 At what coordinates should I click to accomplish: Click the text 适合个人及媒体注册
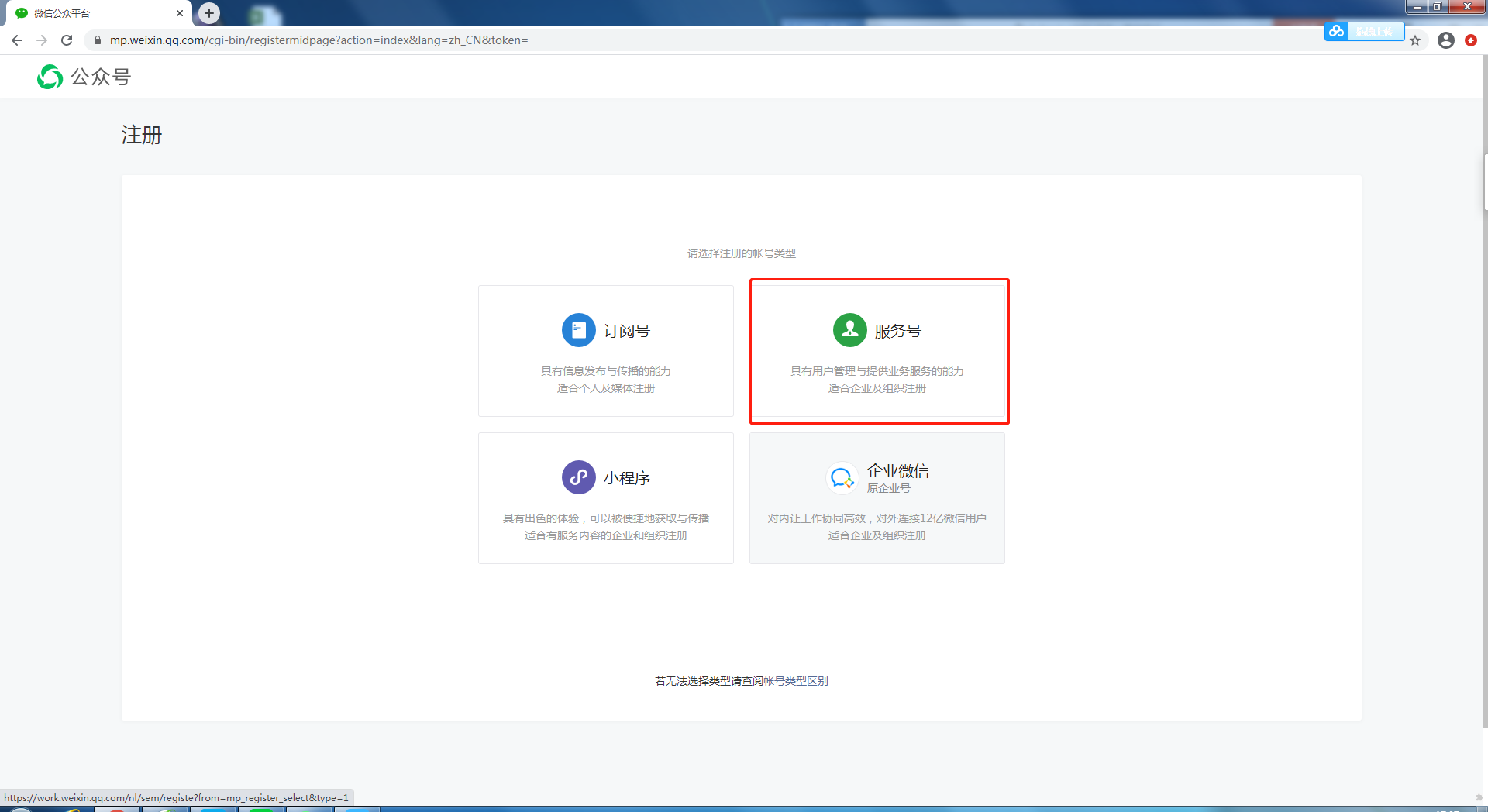606,388
